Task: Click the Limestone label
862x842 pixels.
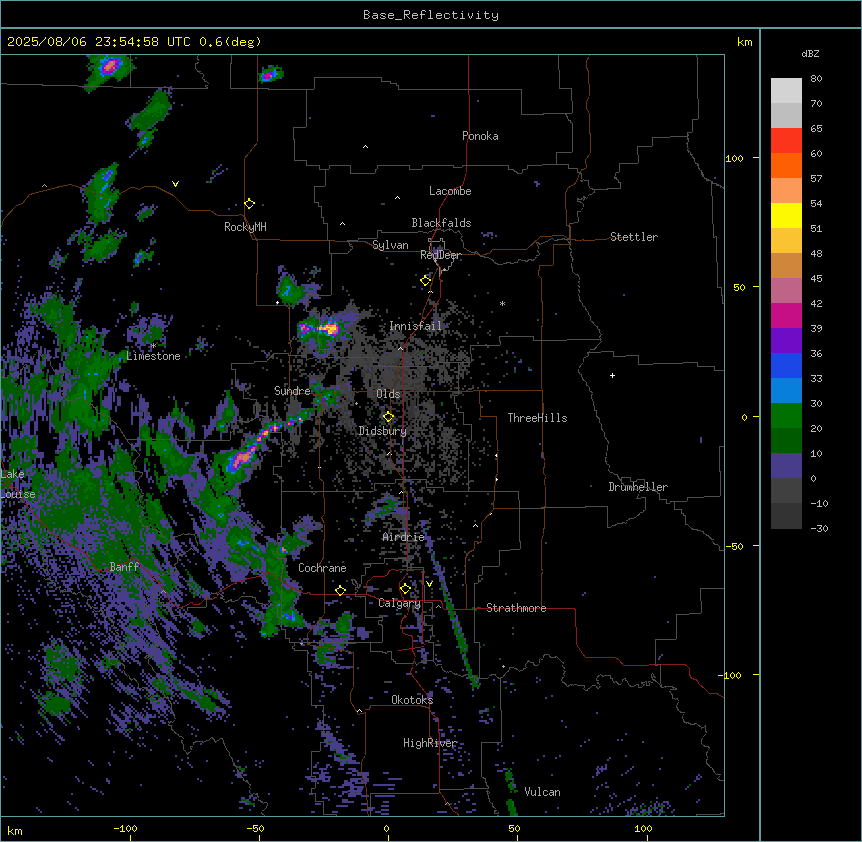Action: 153,356
